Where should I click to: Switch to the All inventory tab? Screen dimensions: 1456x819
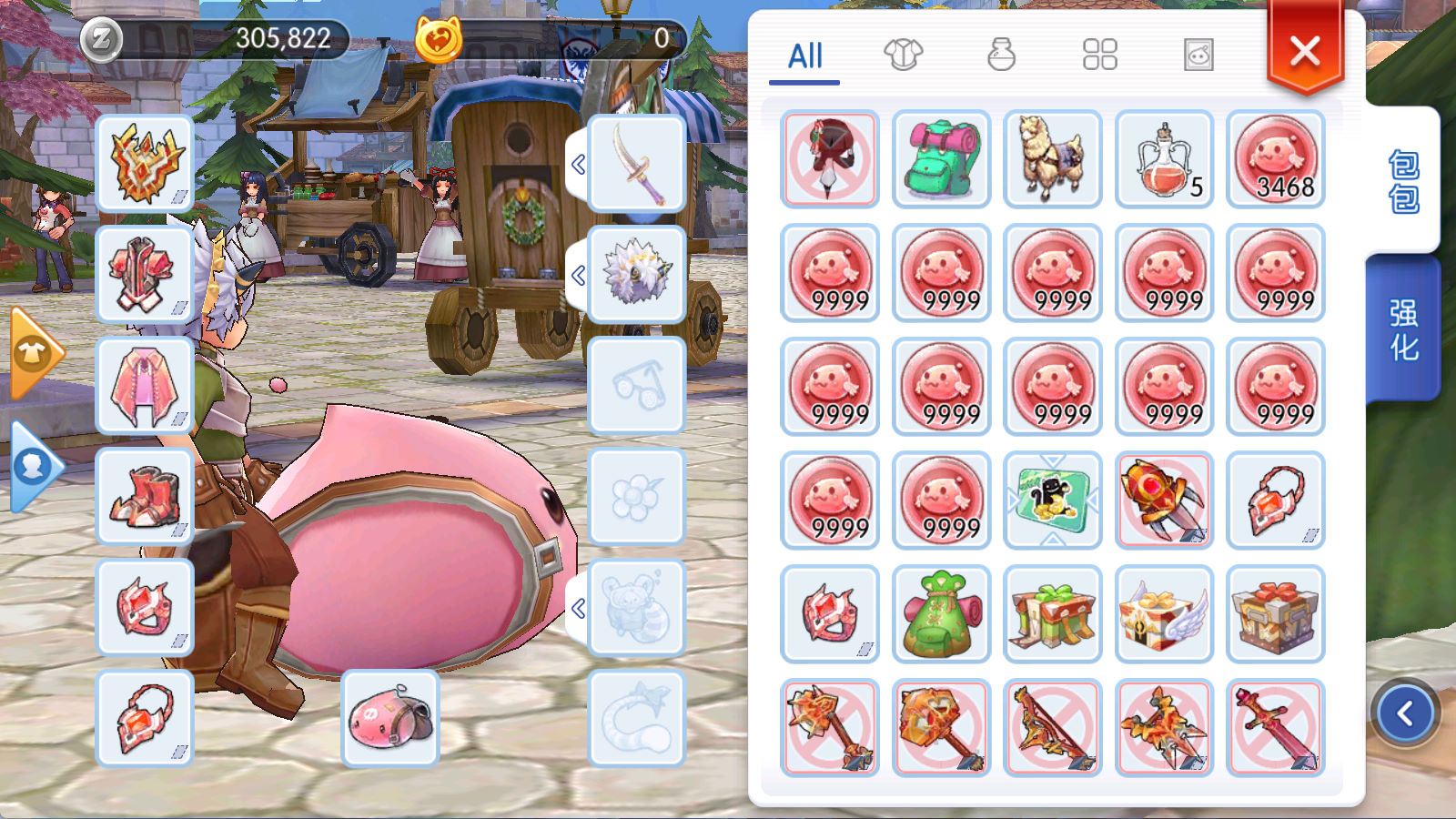804,56
